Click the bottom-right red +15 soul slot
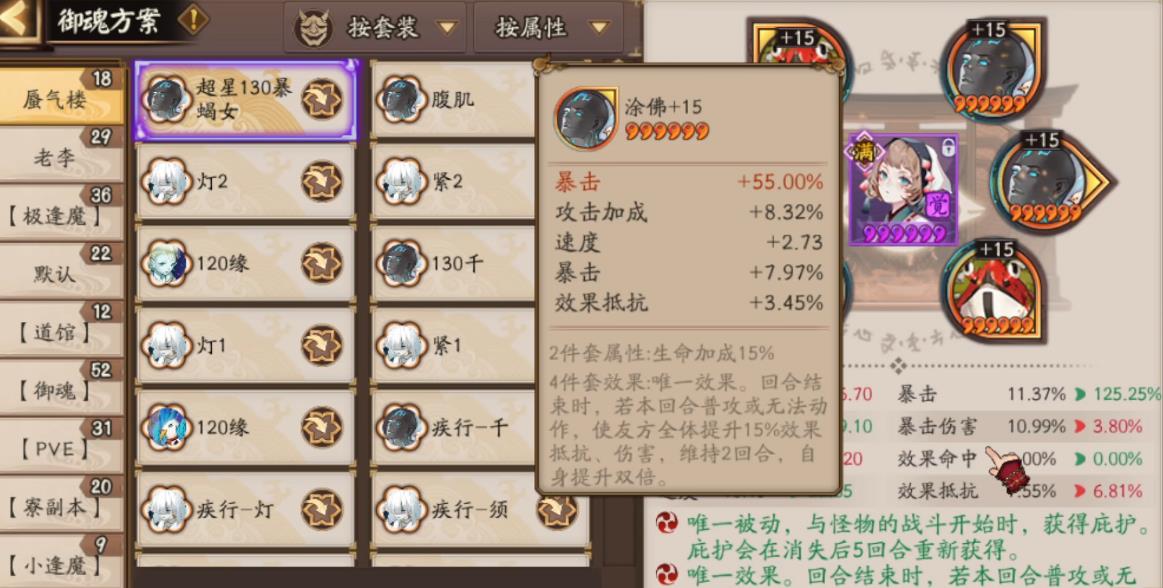Viewport: 1163px width, 588px height. tap(993, 291)
